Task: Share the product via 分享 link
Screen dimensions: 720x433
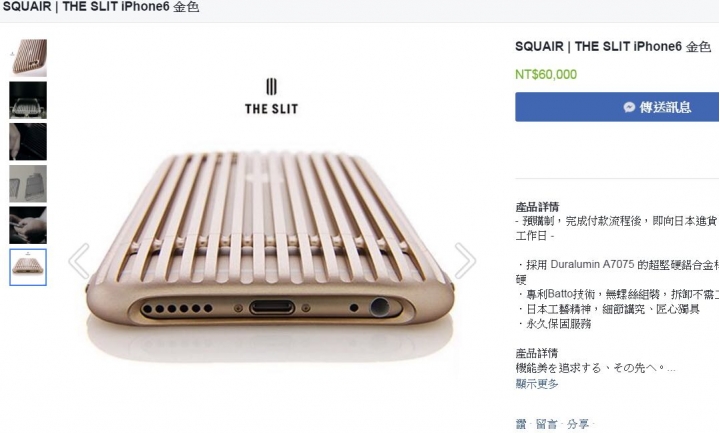Action: pyautogui.click(x=578, y=424)
